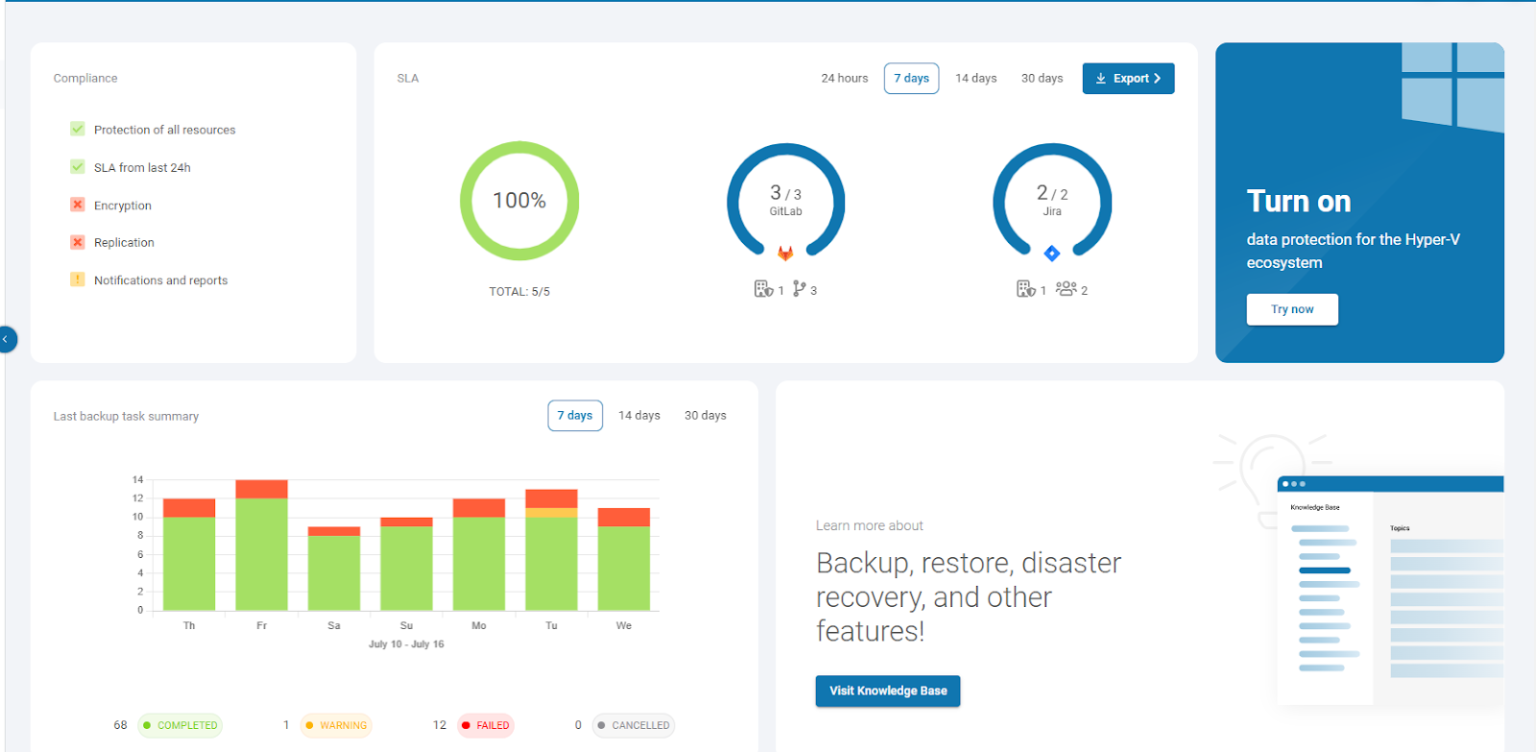
Task: Expand the Try now promotional action
Action: [1292, 309]
